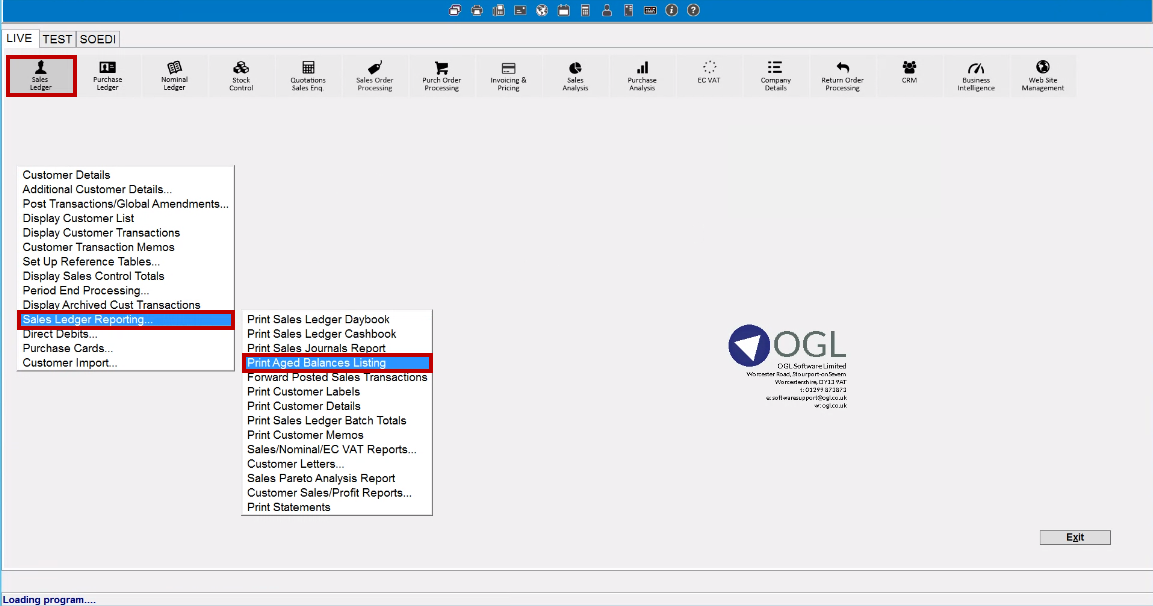The image size is (1153, 606).
Task: Select Customer Transaction Memos
Action: click(126, 247)
